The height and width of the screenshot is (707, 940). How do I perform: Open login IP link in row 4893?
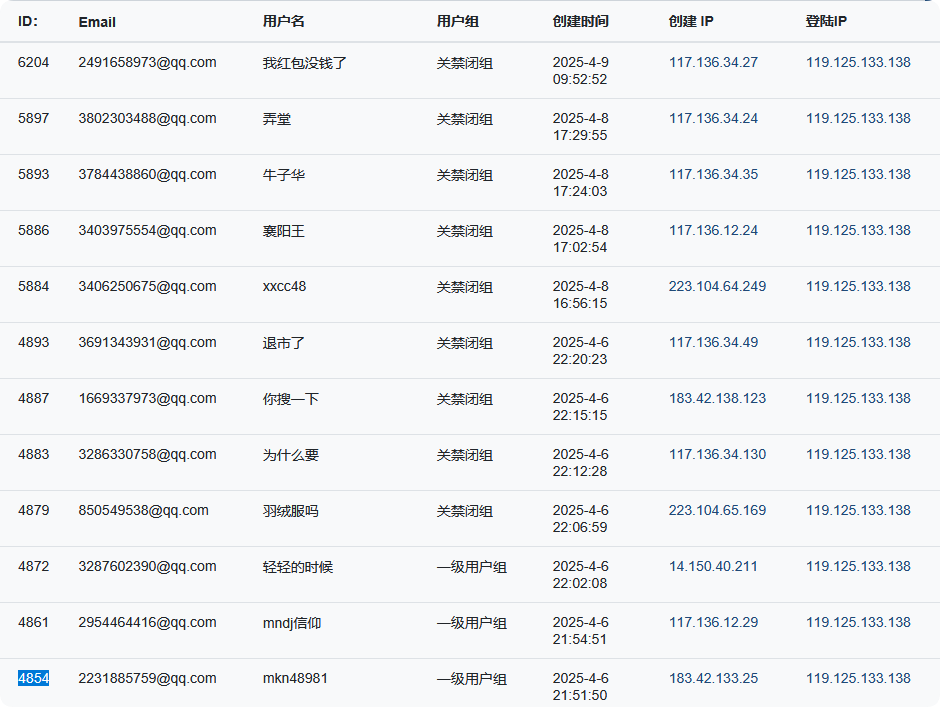coord(858,342)
